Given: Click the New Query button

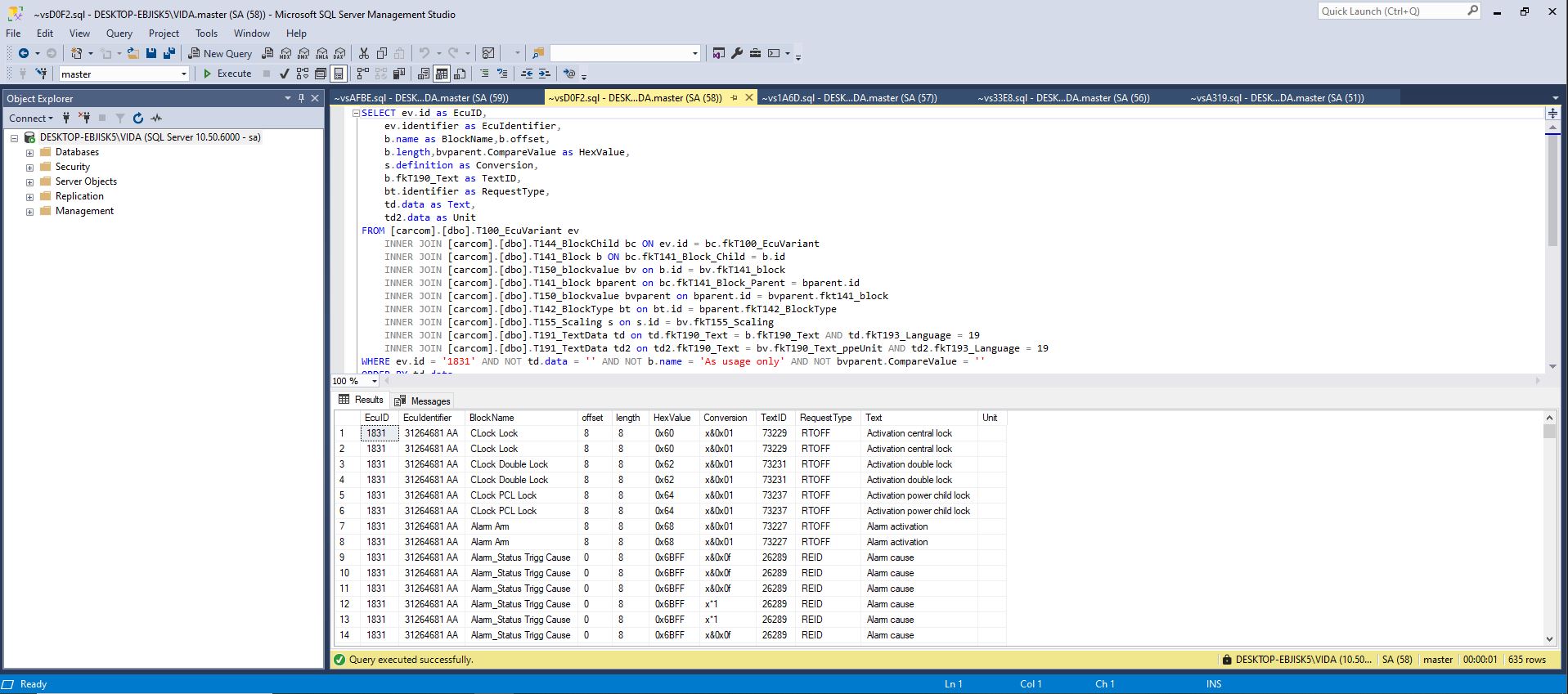Looking at the screenshot, I should (220, 53).
